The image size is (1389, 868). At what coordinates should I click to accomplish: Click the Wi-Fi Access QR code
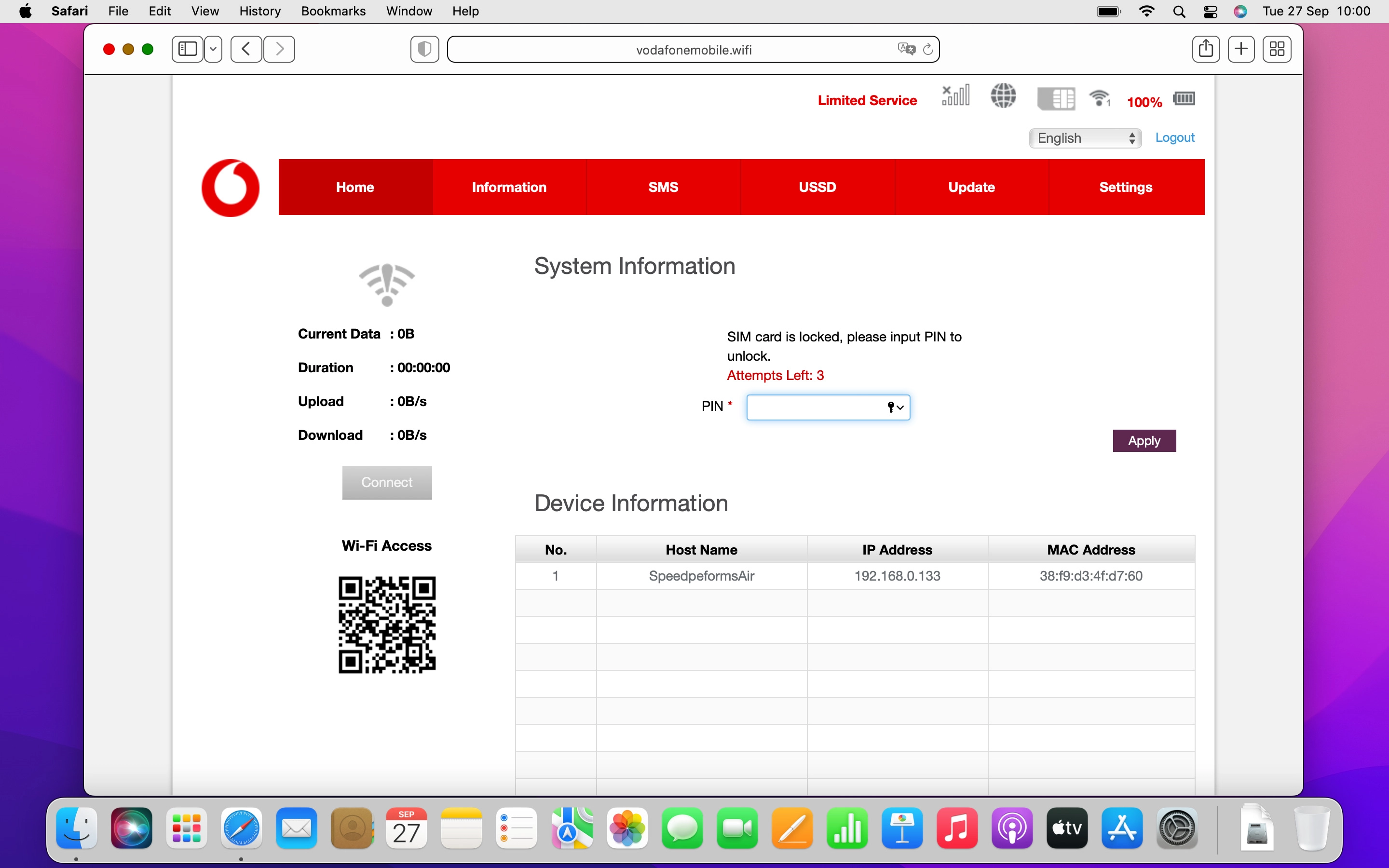387,624
